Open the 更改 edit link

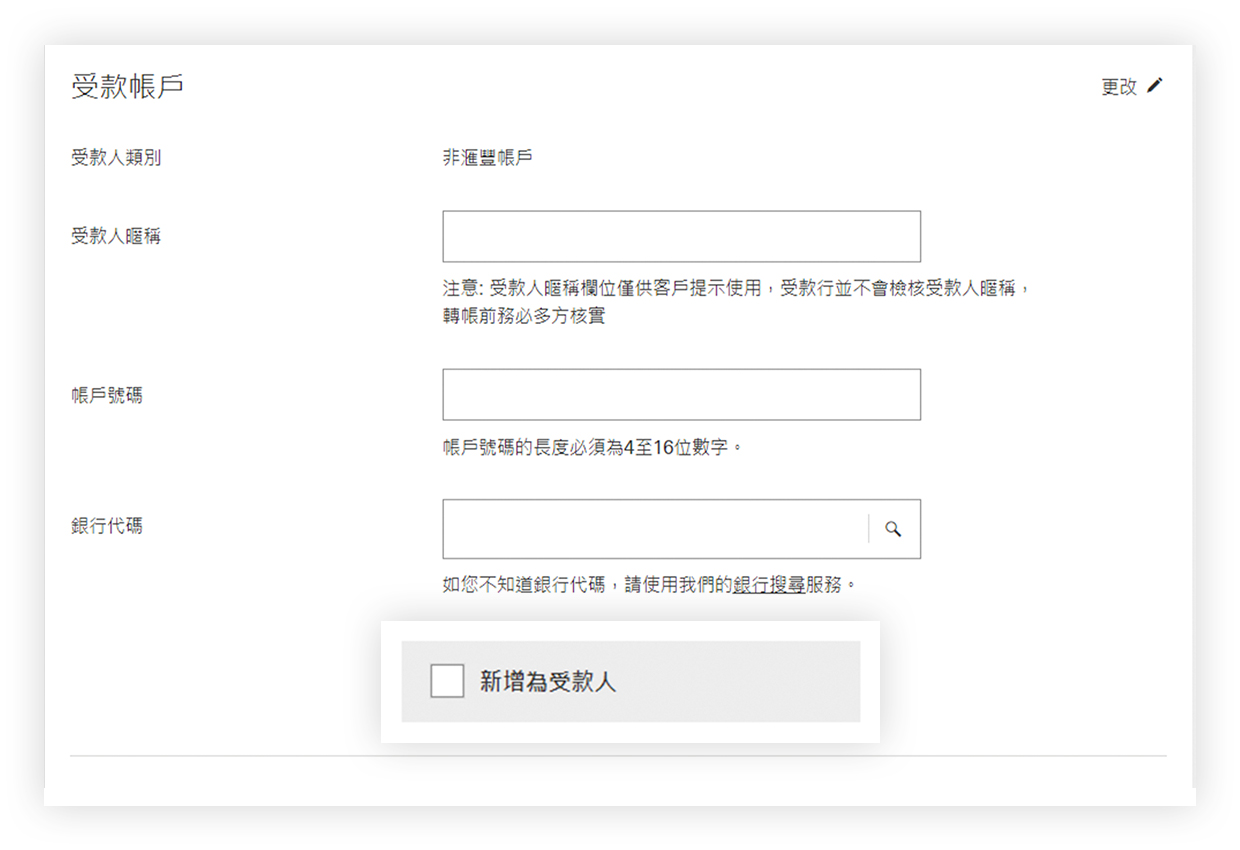(1119, 87)
